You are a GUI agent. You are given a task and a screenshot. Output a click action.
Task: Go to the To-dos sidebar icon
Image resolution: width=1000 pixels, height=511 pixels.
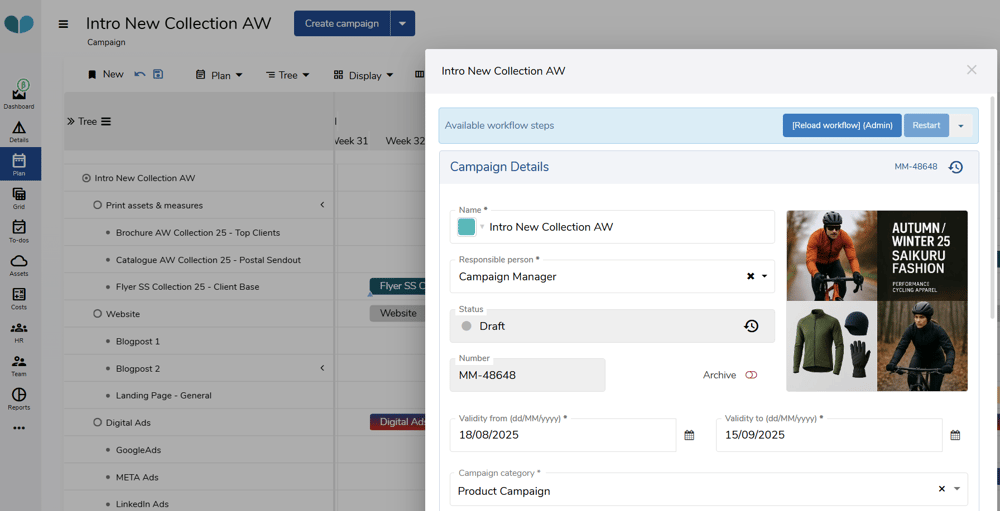[19, 231]
